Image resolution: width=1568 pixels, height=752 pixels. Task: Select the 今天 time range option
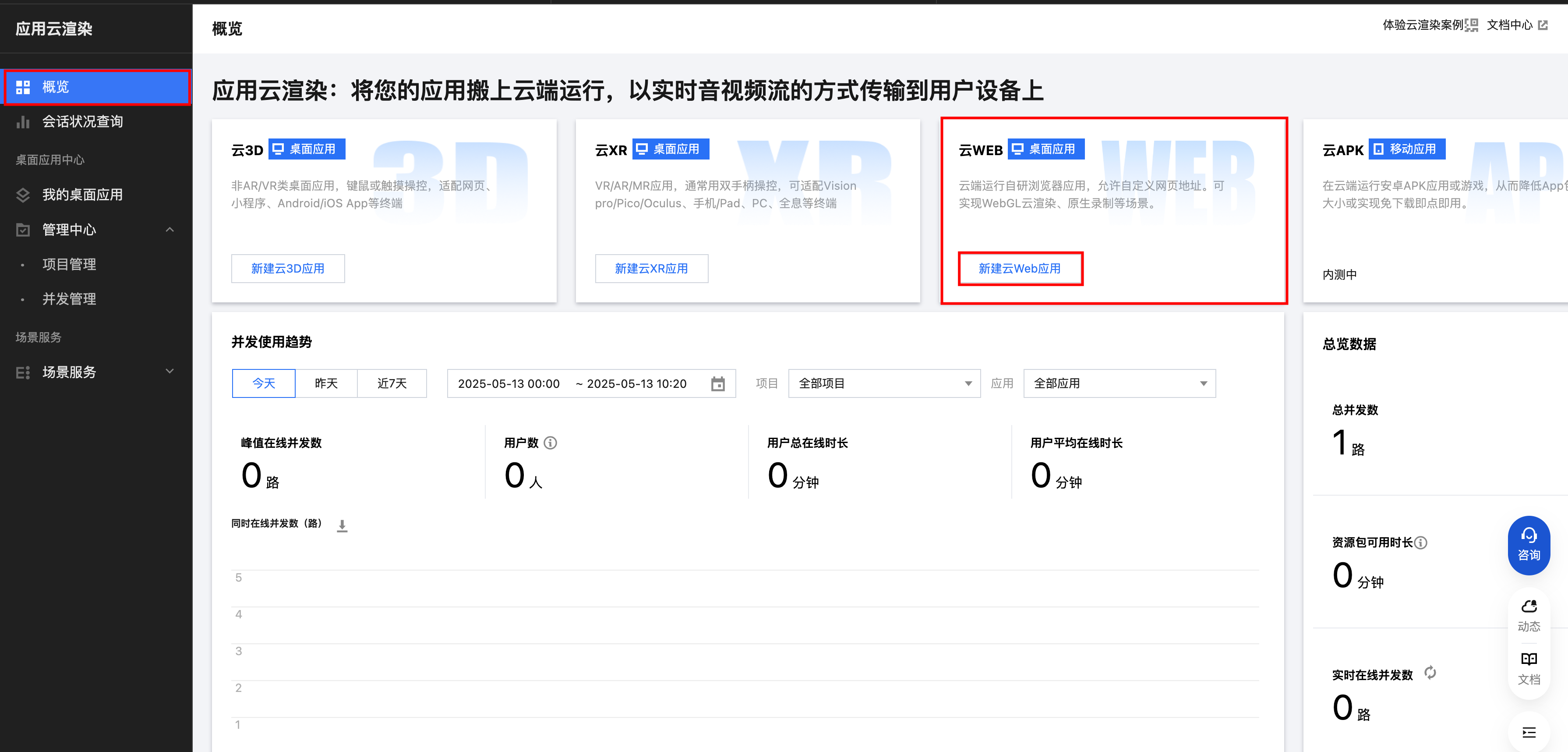click(x=264, y=383)
